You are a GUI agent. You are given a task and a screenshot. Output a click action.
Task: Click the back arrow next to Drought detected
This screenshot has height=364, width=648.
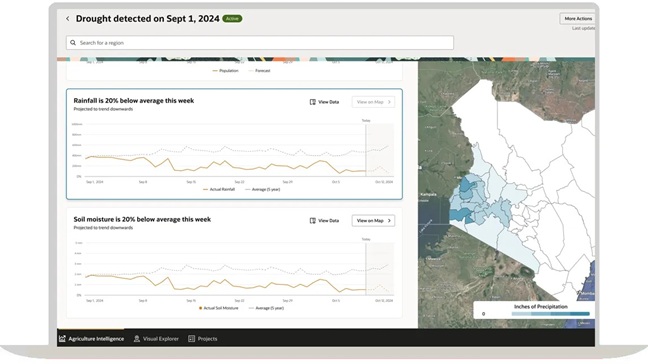(68, 19)
